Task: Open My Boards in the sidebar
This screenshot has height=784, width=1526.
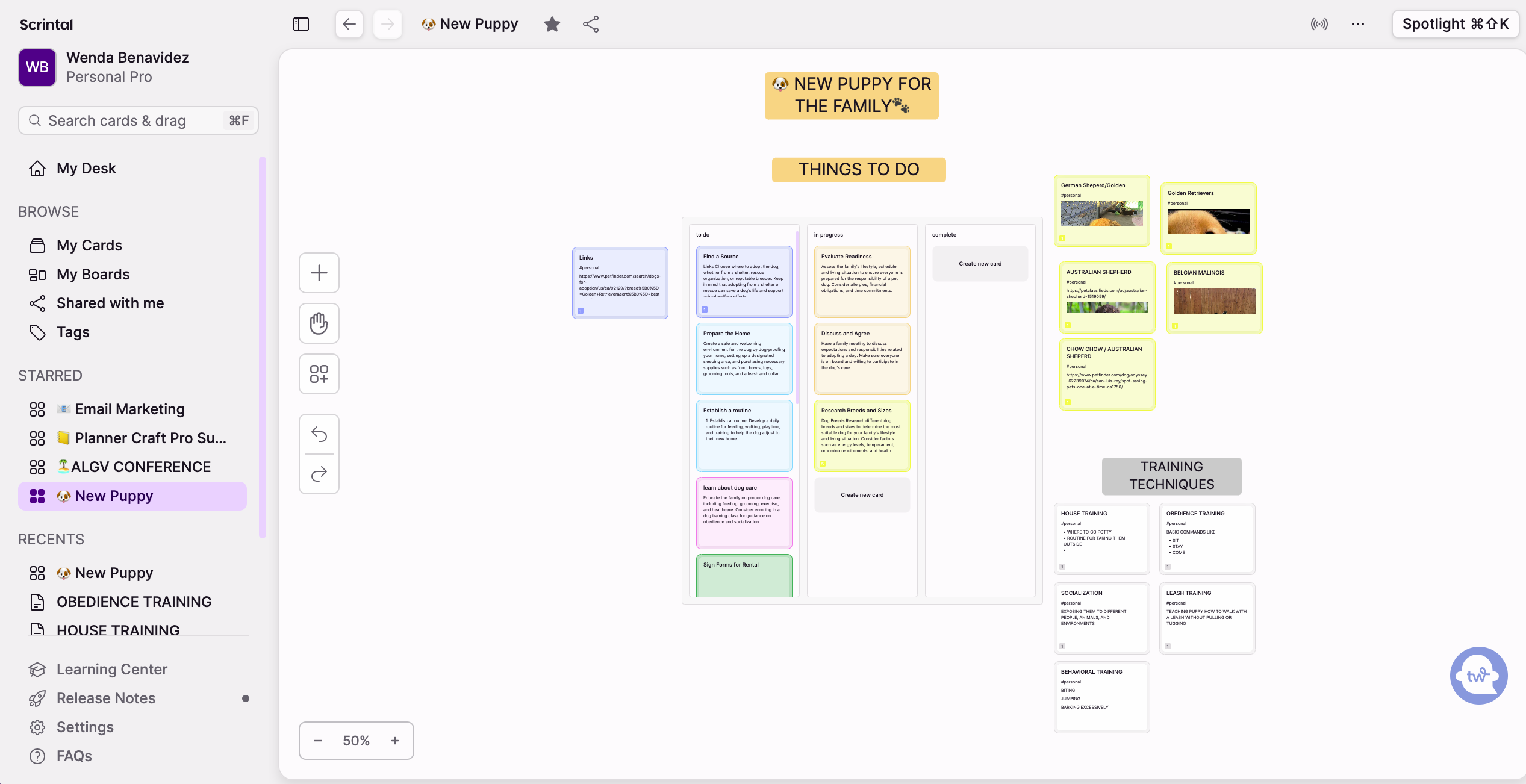Action: (93, 275)
